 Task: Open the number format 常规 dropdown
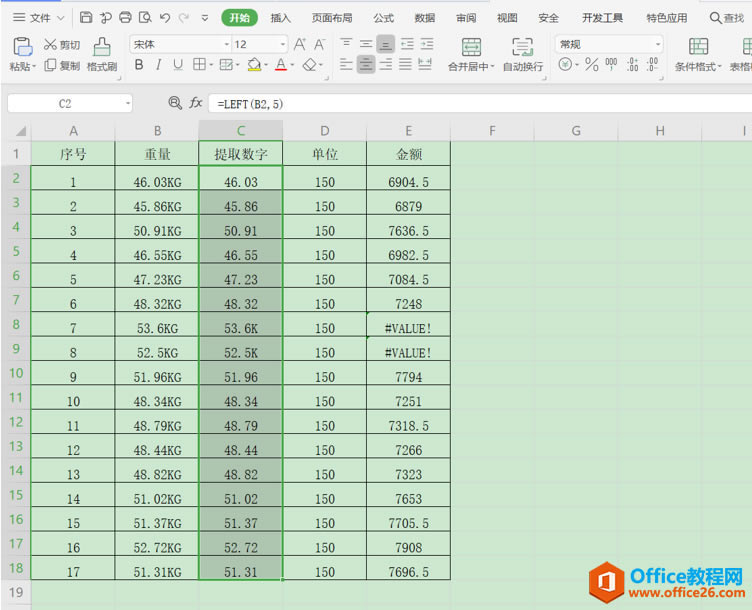pyautogui.click(x=658, y=45)
